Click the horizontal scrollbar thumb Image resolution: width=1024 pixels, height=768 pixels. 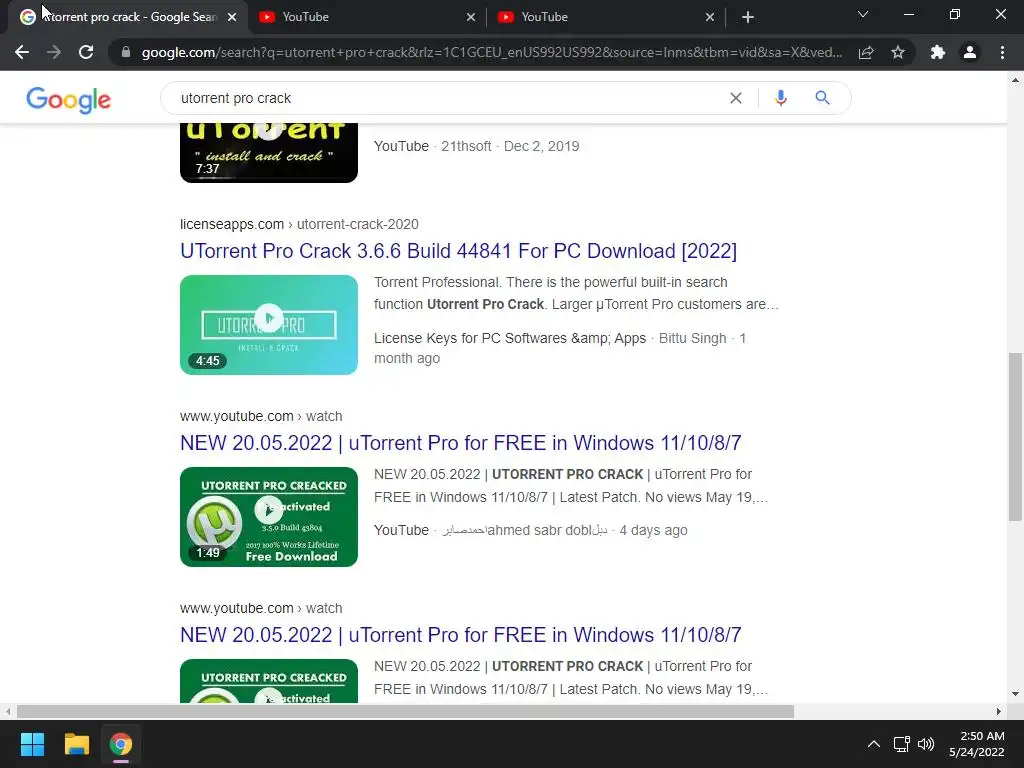[405, 711]
